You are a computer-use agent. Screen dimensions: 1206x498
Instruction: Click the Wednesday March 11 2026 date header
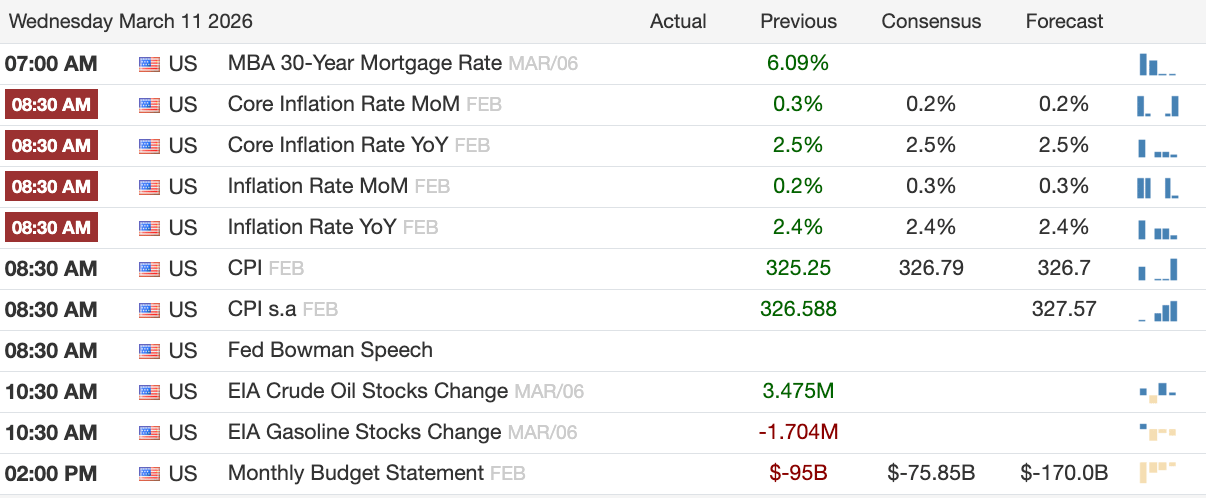131,21
